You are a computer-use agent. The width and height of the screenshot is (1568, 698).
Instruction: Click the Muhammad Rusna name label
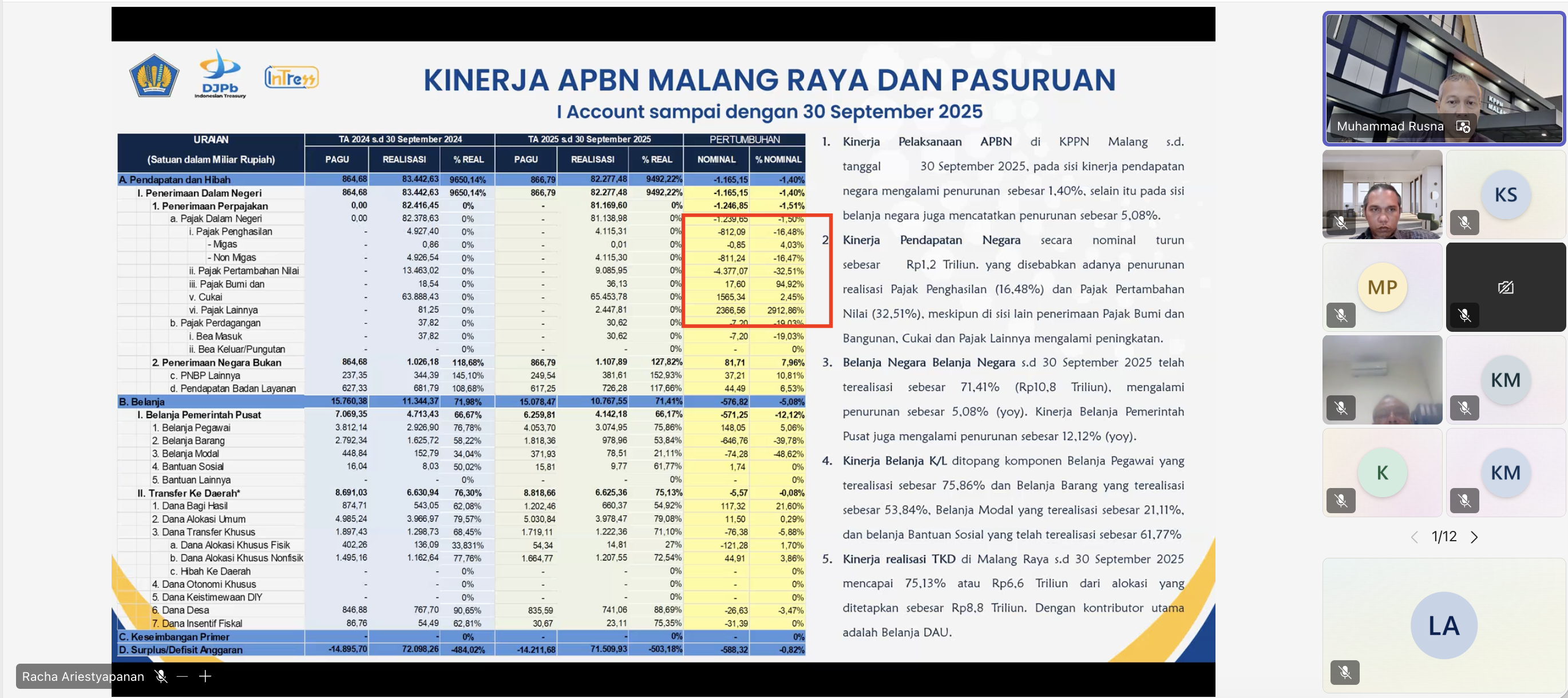tap(1389, 126)
